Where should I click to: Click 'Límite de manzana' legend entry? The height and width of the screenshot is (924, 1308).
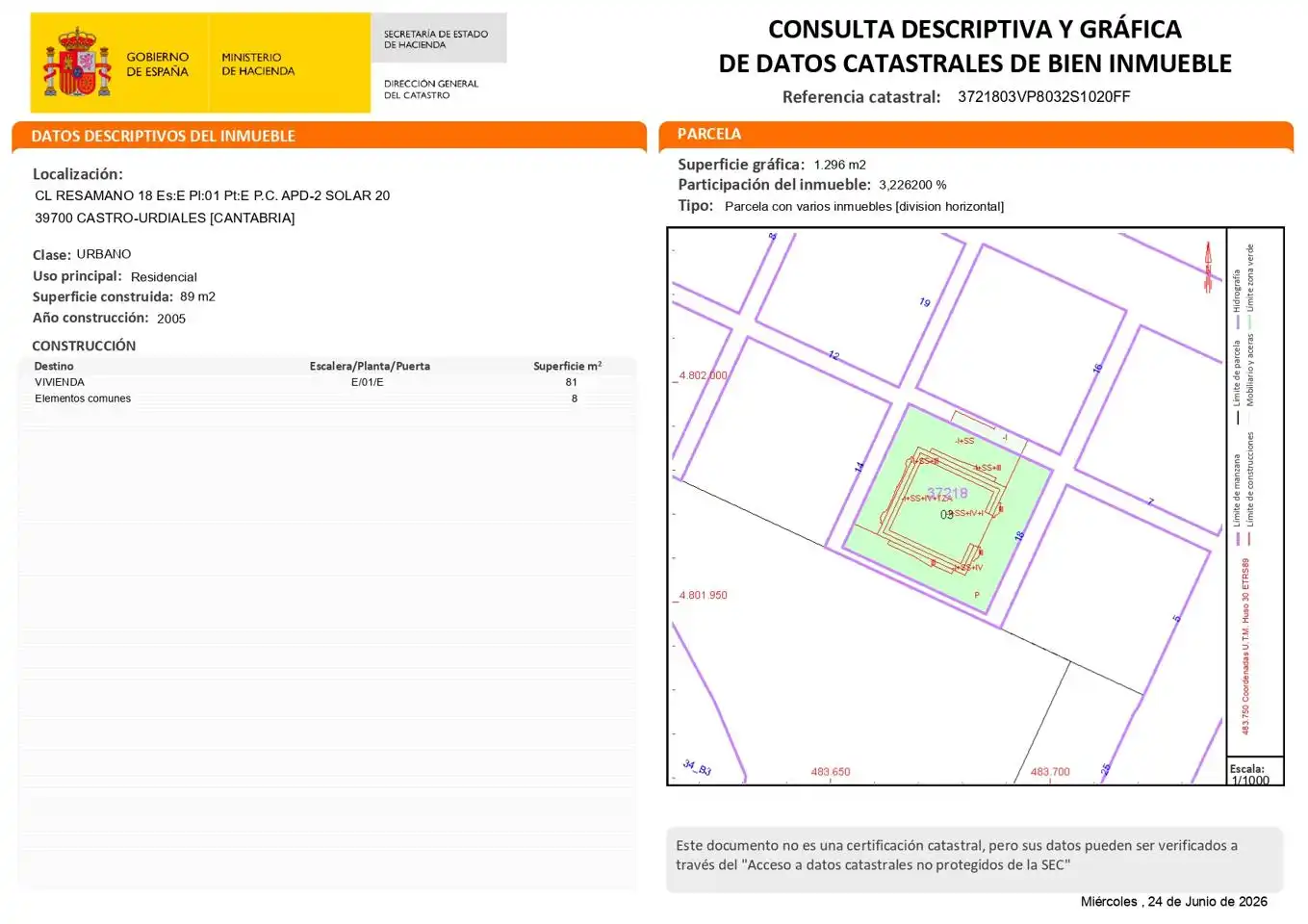[x=1238, y=500]
